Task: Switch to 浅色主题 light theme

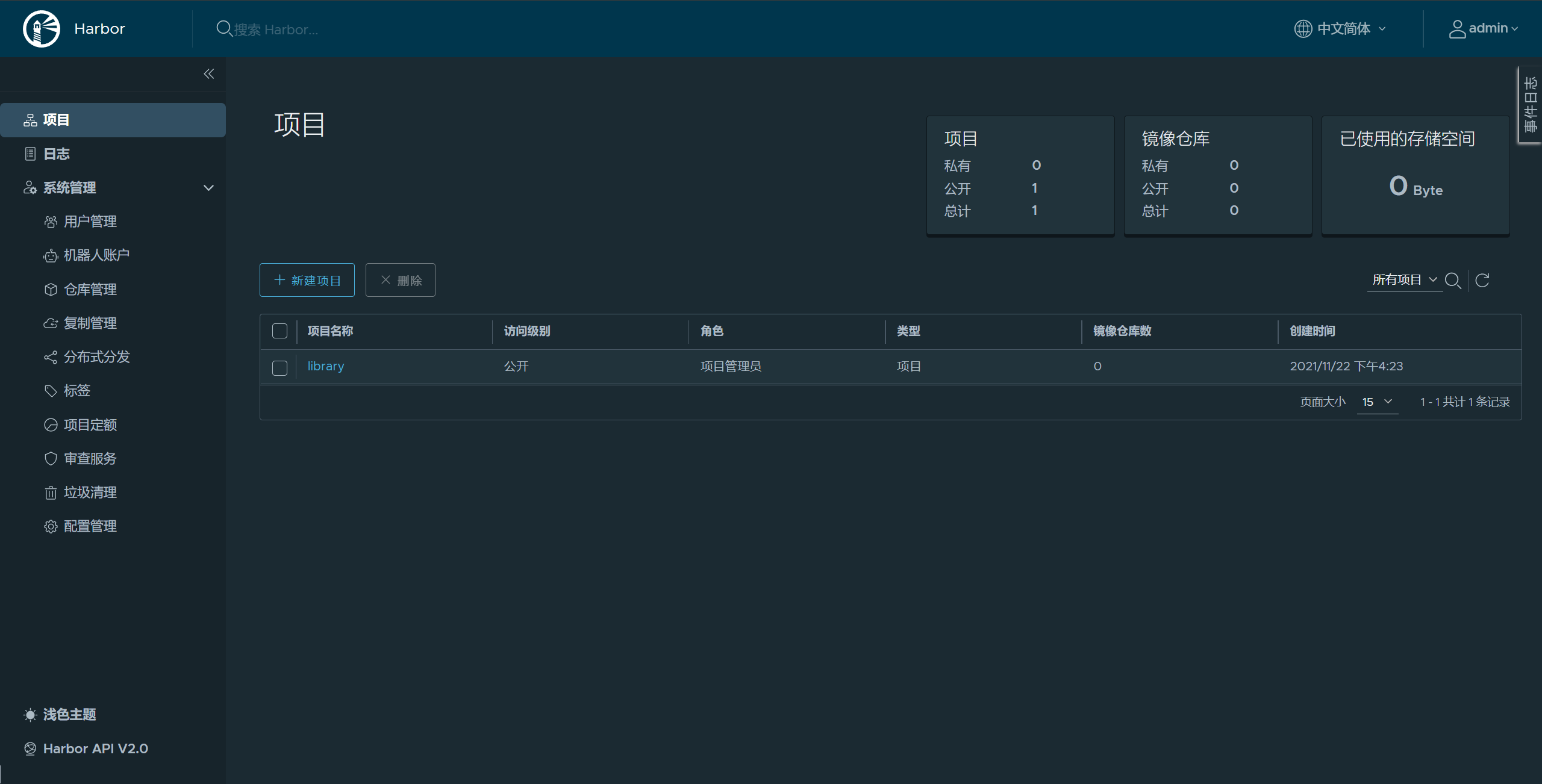Action: tap(69, 715)
